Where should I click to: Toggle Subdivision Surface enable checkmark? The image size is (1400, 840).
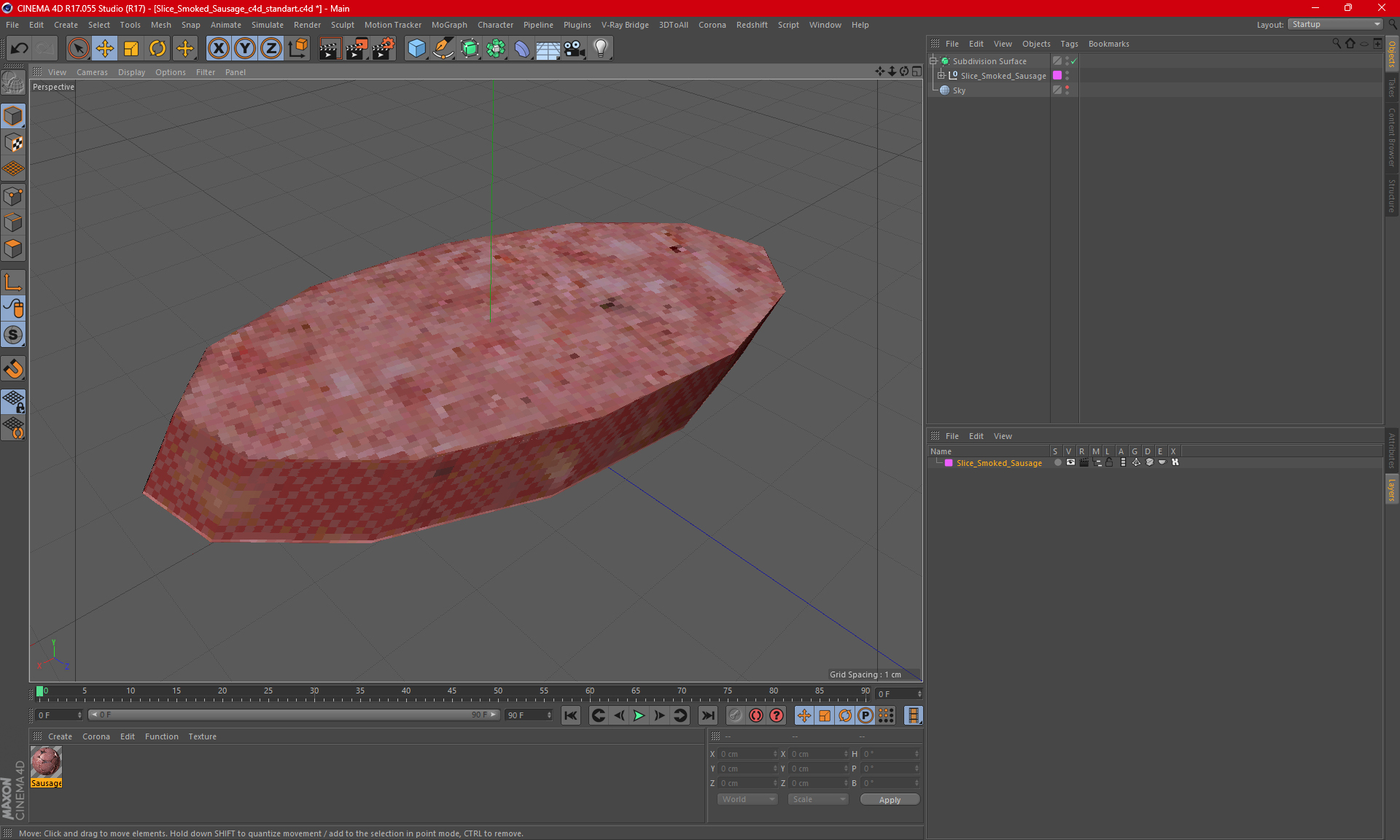pos(1074,61)
